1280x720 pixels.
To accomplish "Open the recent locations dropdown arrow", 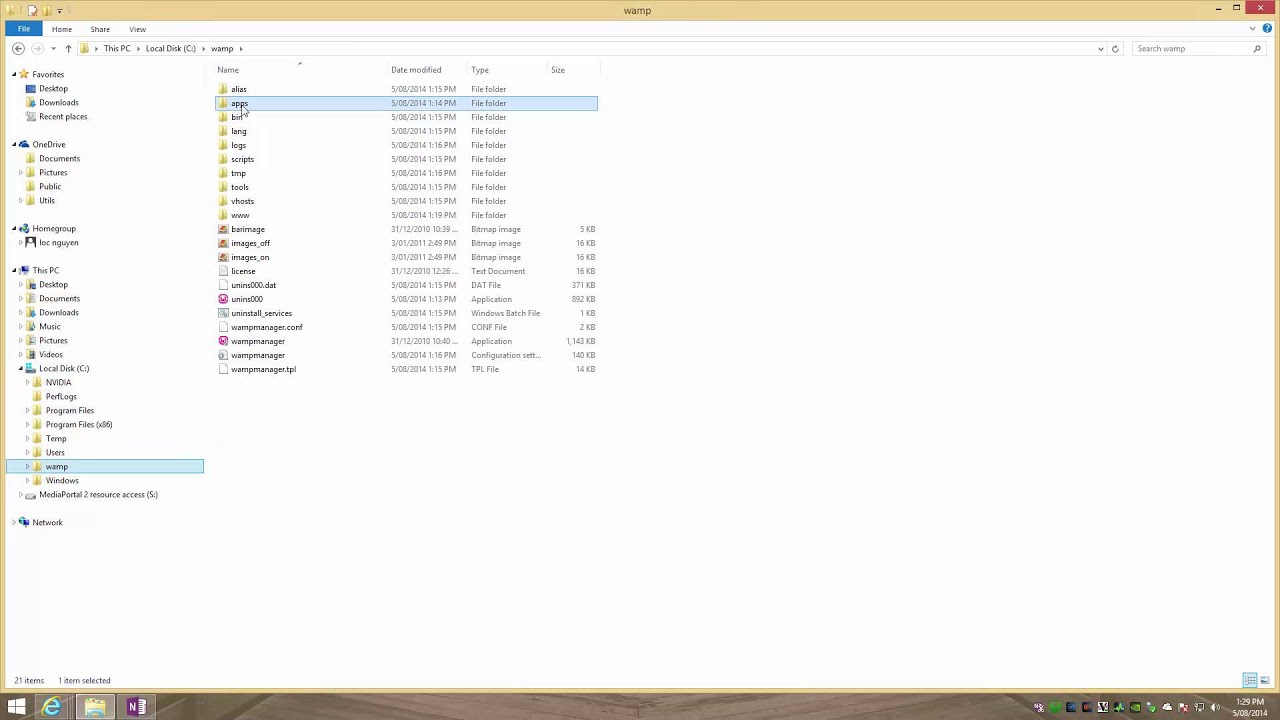I will click(x=54, y=48).
